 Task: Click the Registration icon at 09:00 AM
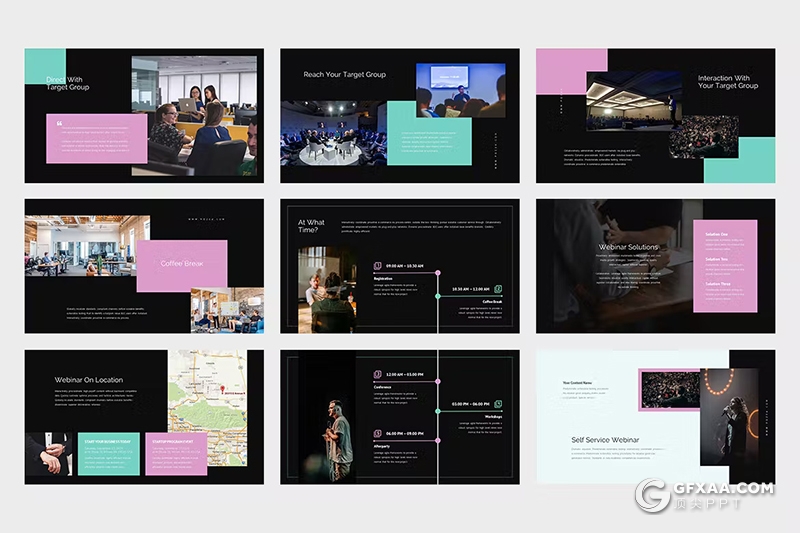click(377, 266)
